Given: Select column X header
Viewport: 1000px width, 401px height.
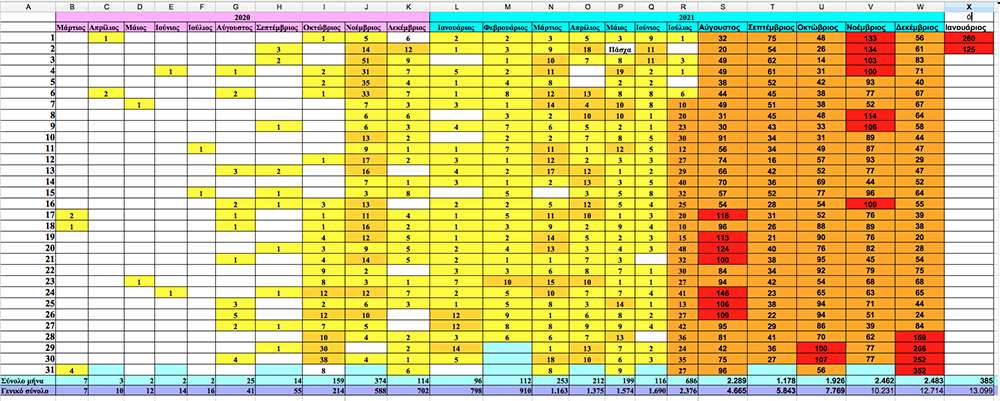Looking at the screenshot, I should pyautogui.click(x=969, y=6).
